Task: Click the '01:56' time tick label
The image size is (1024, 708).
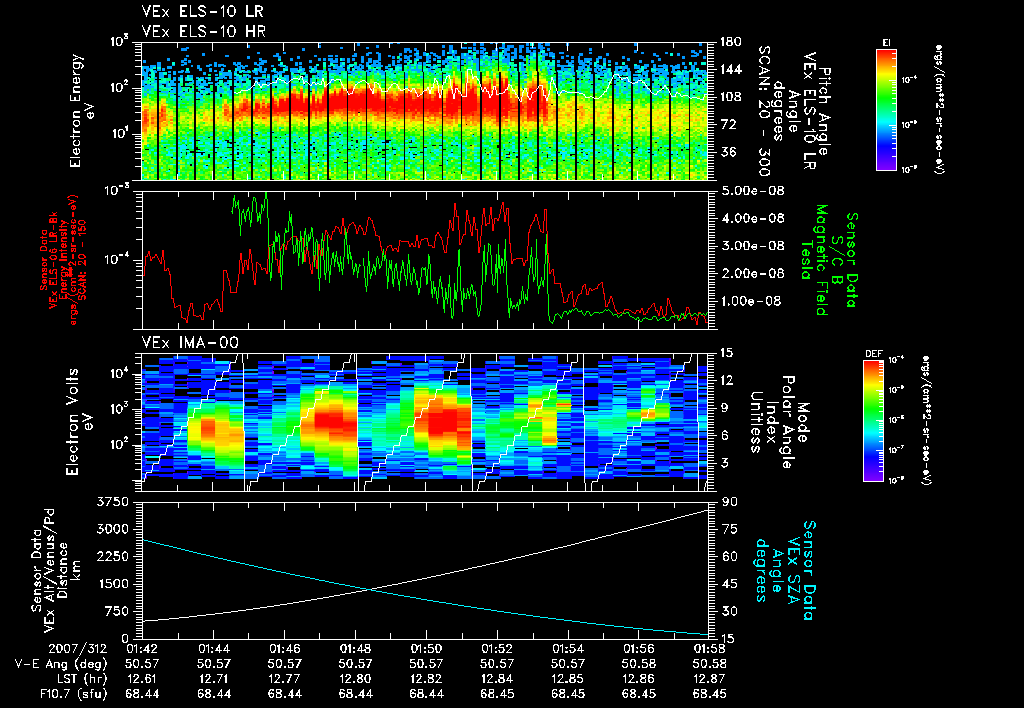Action: 639,649
